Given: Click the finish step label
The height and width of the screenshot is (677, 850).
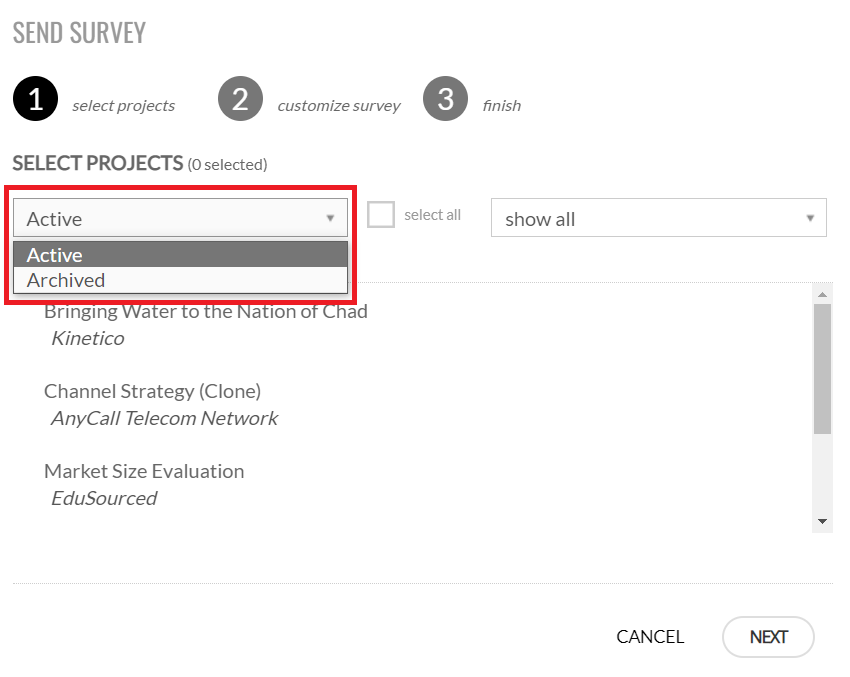Looking at the screenshot, I should pos(502,105).
